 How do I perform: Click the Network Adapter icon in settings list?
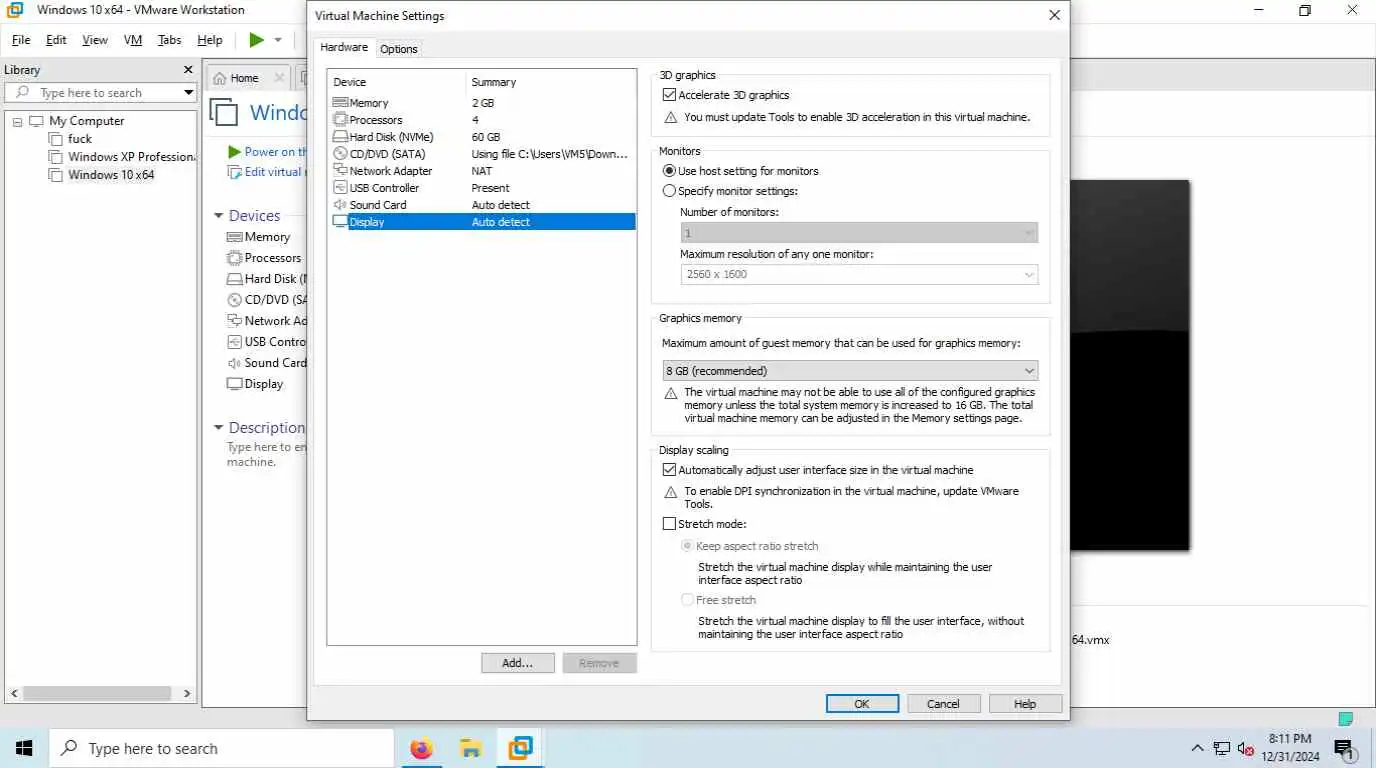point(340,171)
